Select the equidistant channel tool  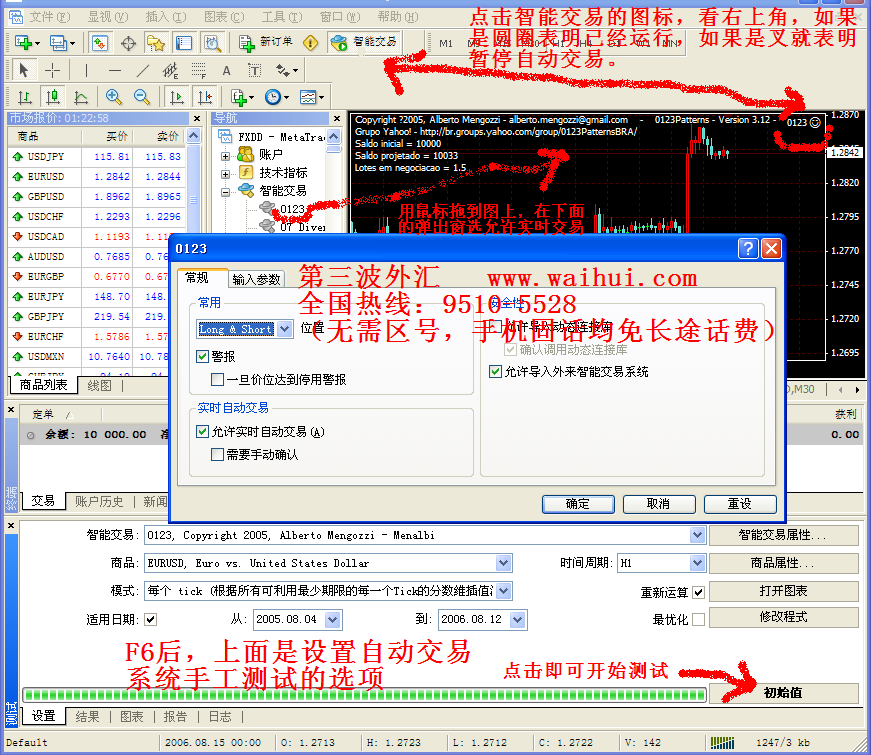(171, 71)
